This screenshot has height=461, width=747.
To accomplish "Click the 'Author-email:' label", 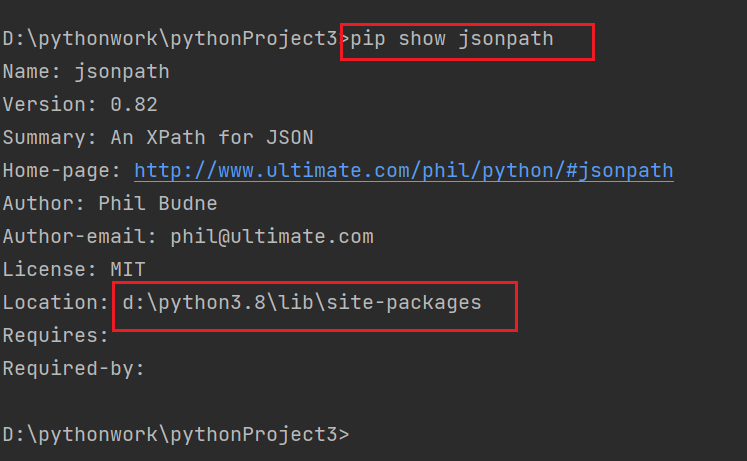I will click(x=77, y=237).
